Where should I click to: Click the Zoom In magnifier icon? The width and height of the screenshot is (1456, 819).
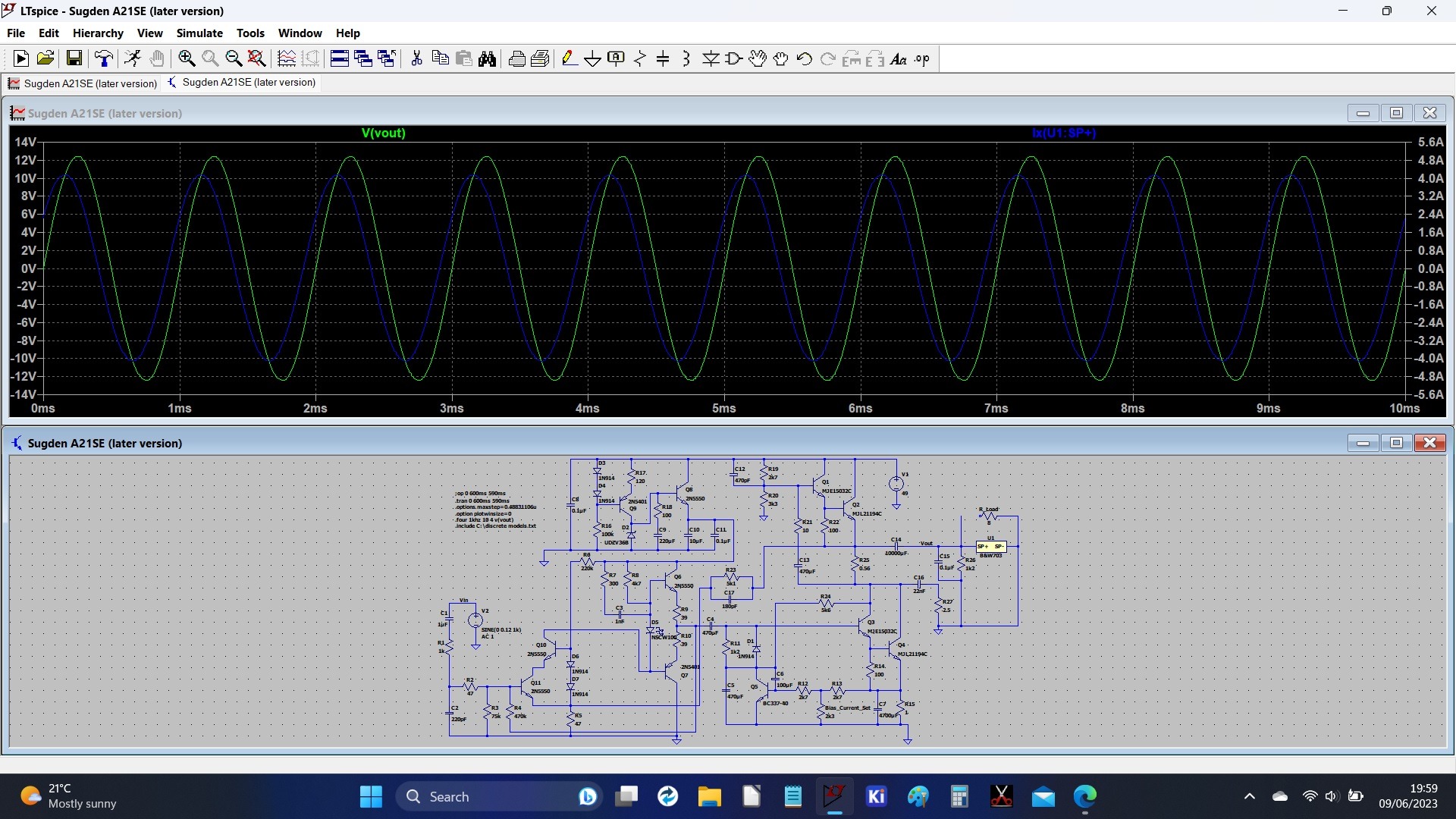click(187, 58)
